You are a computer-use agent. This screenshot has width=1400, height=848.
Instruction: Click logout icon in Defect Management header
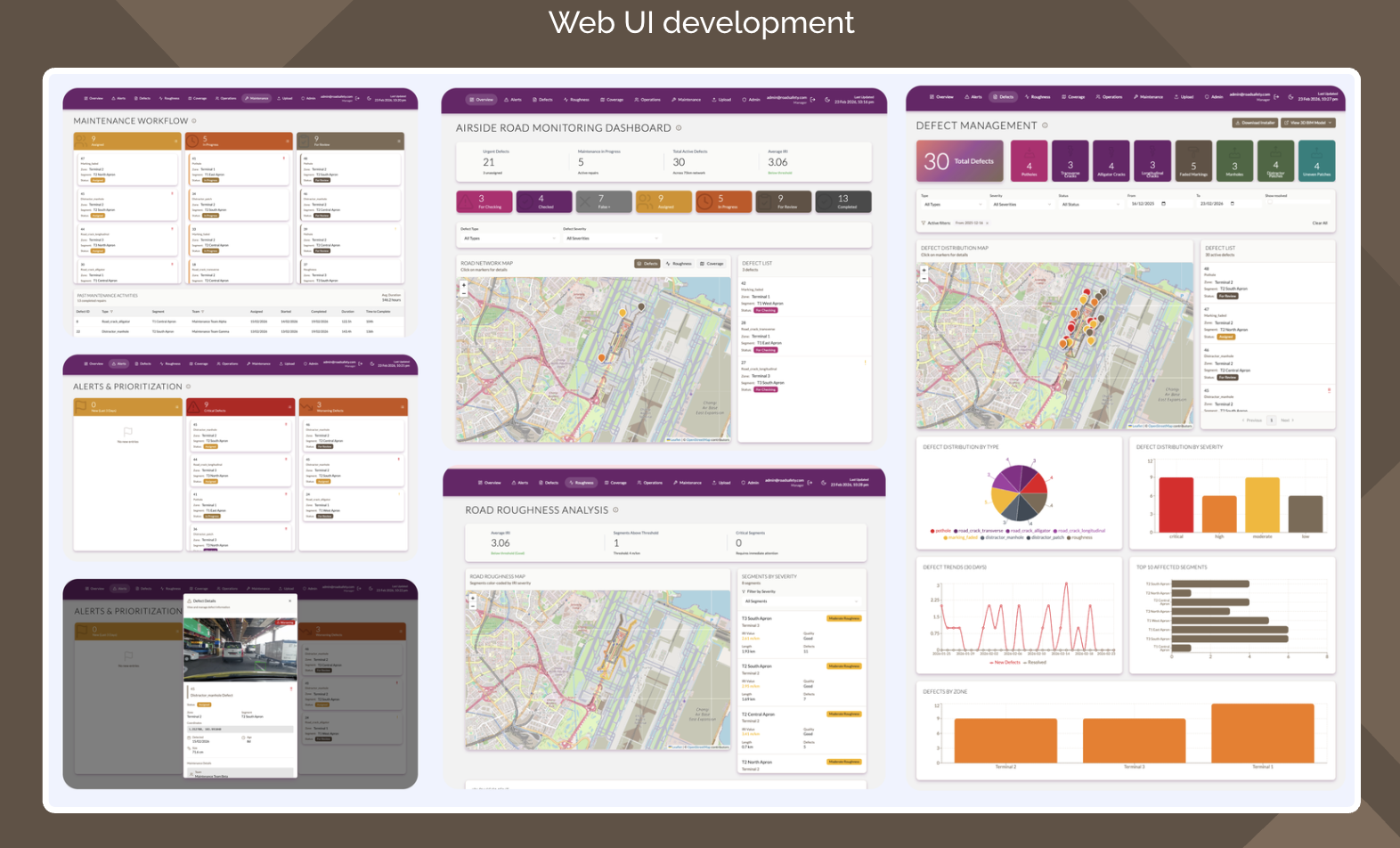tap(1276, 96)
